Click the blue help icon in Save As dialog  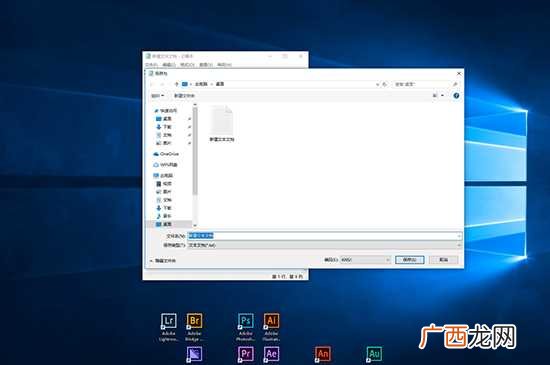tap(456, 95)
